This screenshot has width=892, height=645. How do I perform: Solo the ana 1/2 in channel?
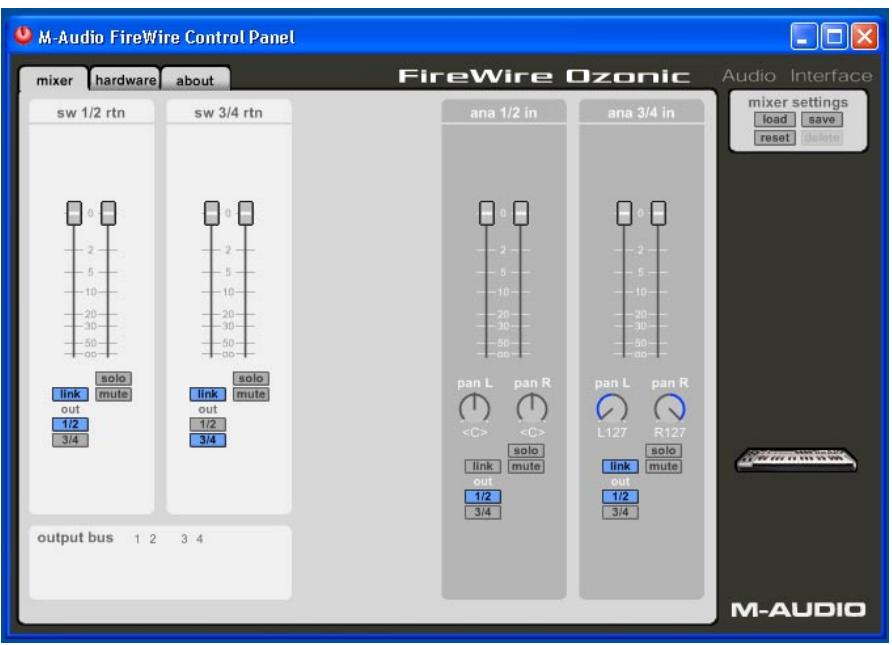click(x=526, y=450)
